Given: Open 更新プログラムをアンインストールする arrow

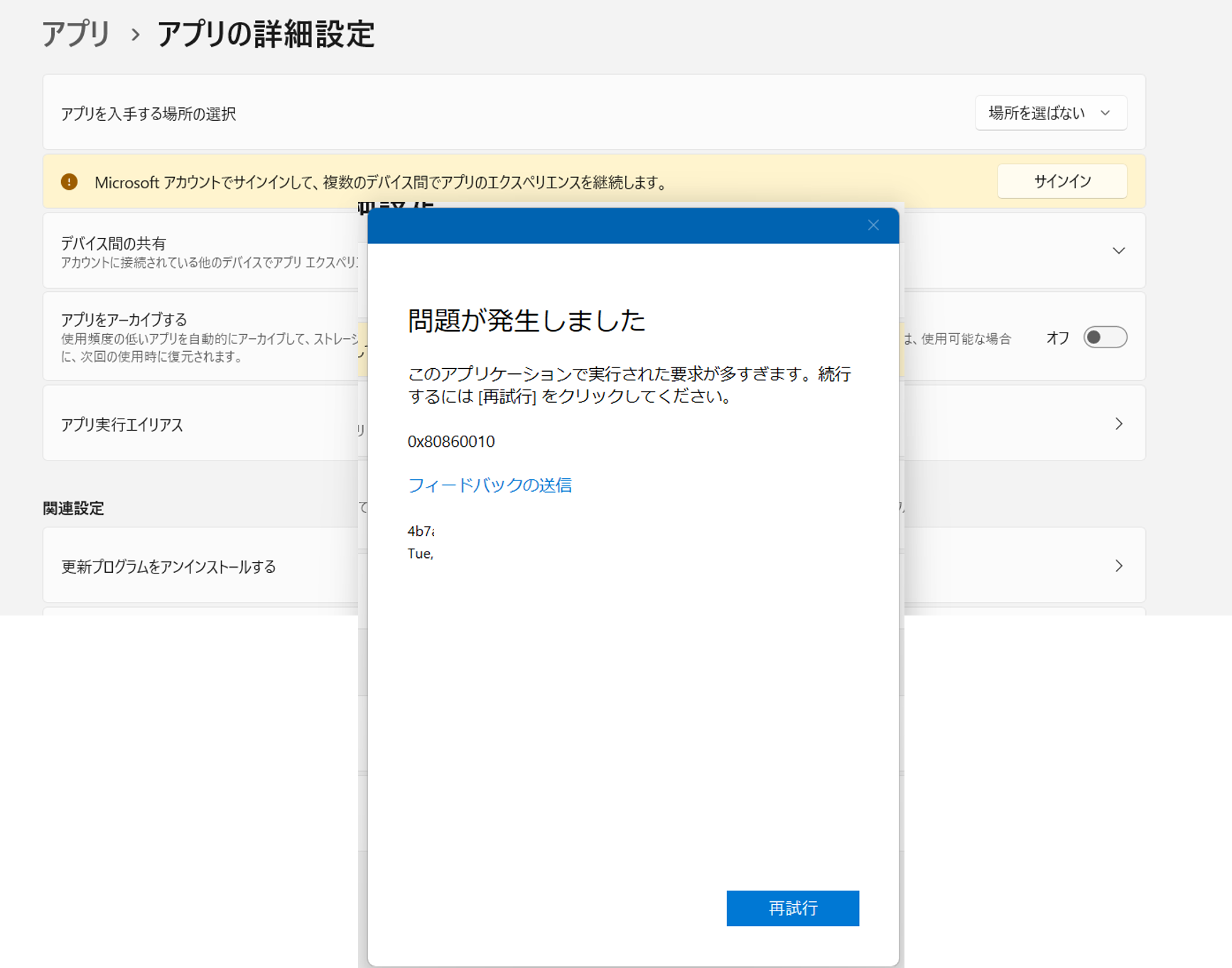Looking at the screenshot, I should 1118,566.
